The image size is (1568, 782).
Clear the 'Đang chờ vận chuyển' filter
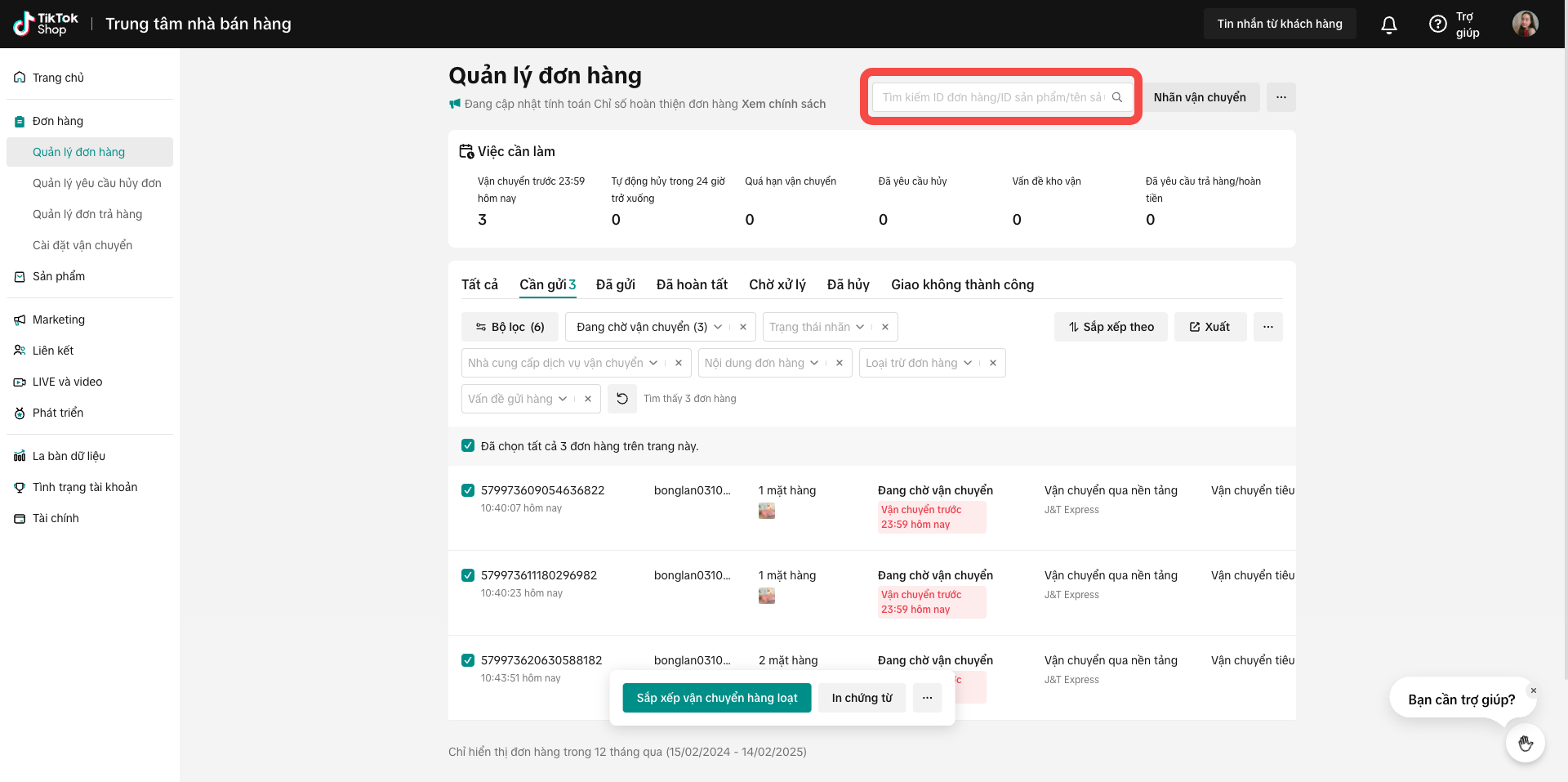pos(743,327)
